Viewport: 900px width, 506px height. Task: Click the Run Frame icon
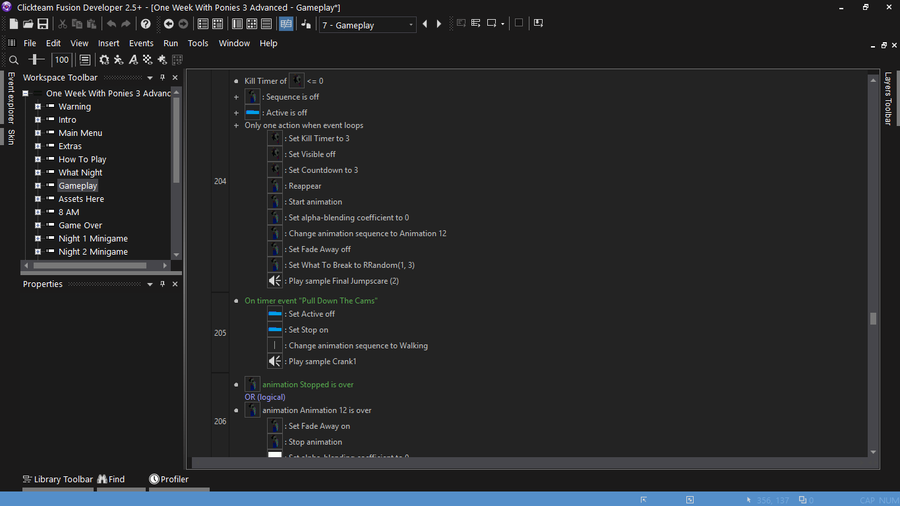(492, 24)
